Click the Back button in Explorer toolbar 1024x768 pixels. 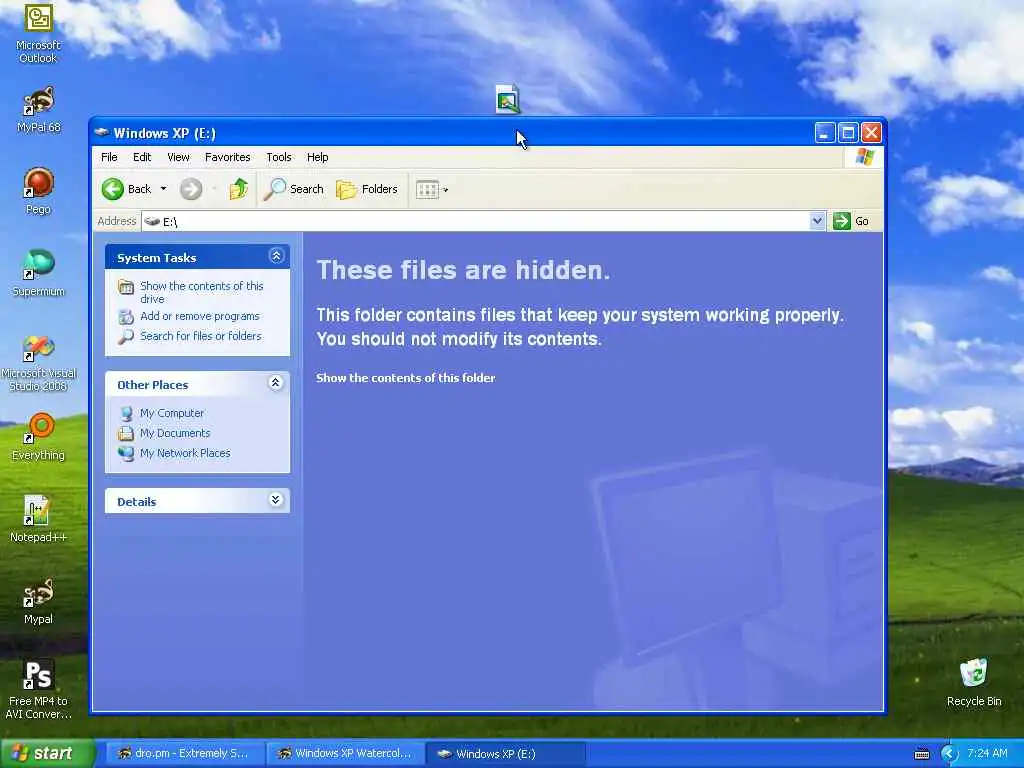pyautogui.click(x=127, y=189)
